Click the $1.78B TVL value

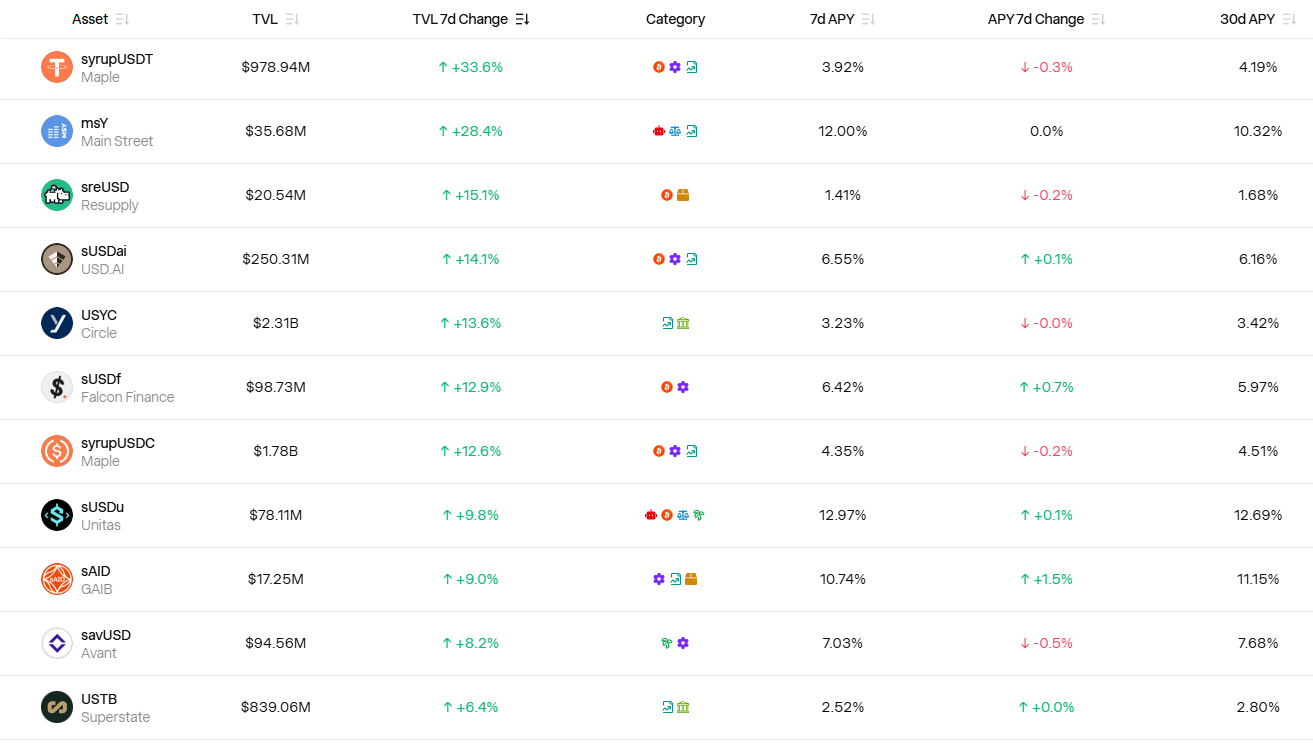pos(276,451)
